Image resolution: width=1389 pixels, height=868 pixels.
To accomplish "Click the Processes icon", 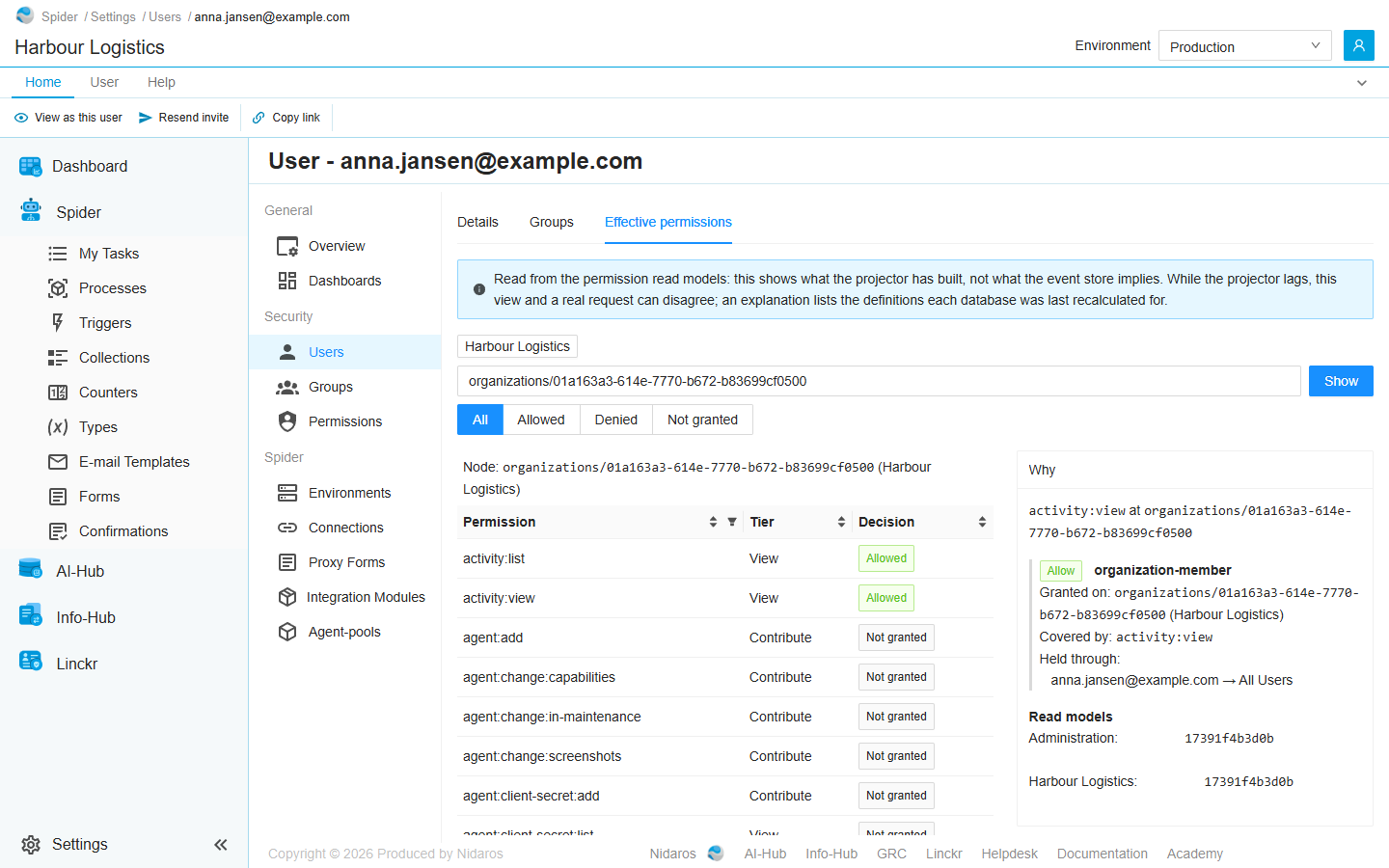I will coord(58,288).
